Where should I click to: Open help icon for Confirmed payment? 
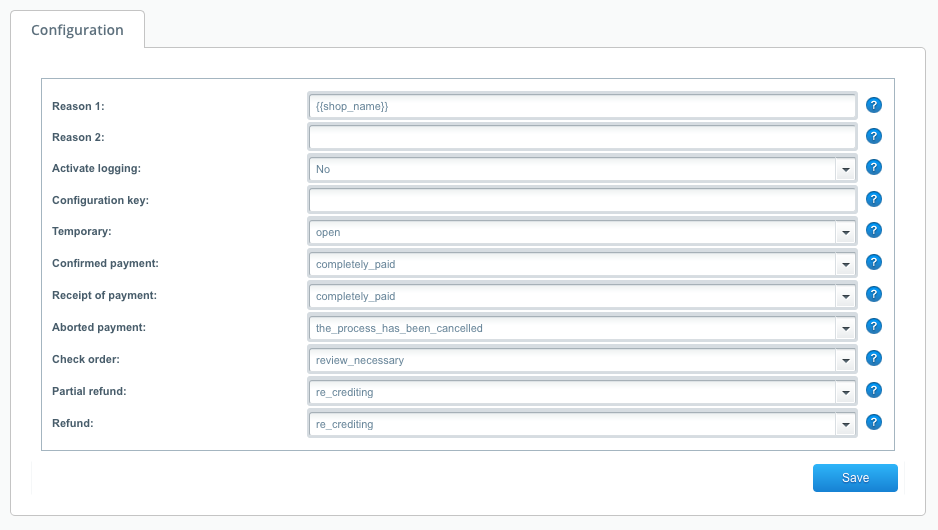[x=873, y=263]
